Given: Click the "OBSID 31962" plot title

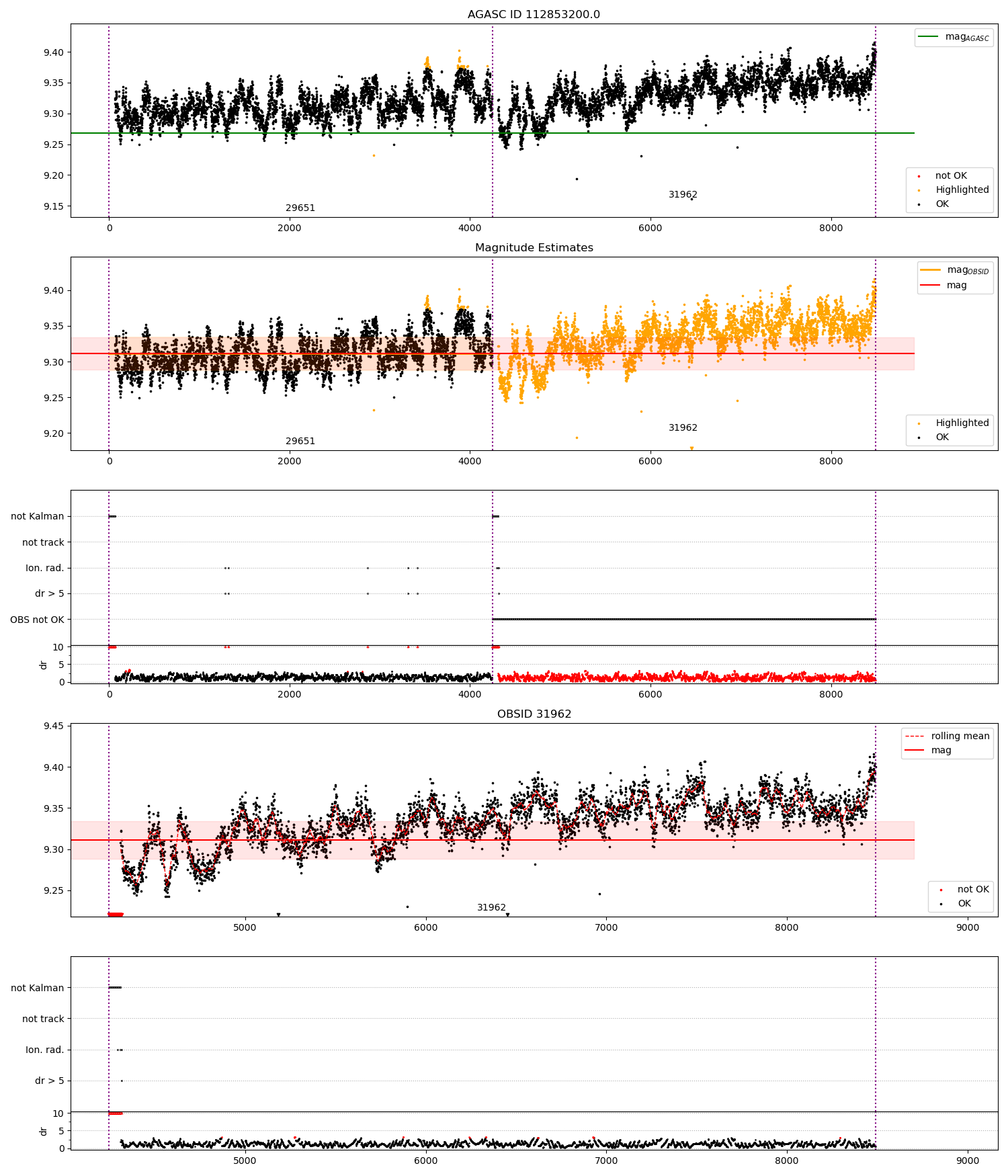Looking at the screenshot, I should (x=534, y=714).
